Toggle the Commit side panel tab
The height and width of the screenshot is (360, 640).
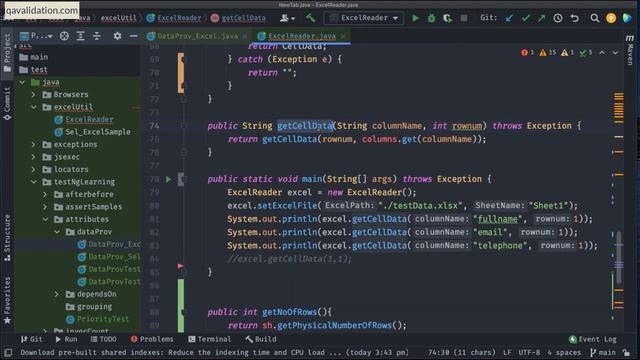(x=7, y=104)
